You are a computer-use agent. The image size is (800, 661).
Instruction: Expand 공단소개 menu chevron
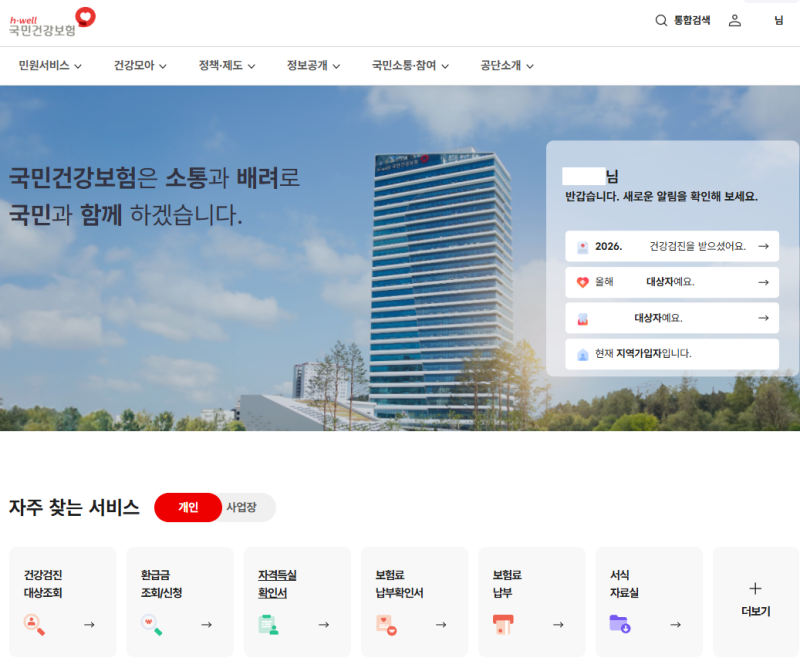tap(530, 66)
